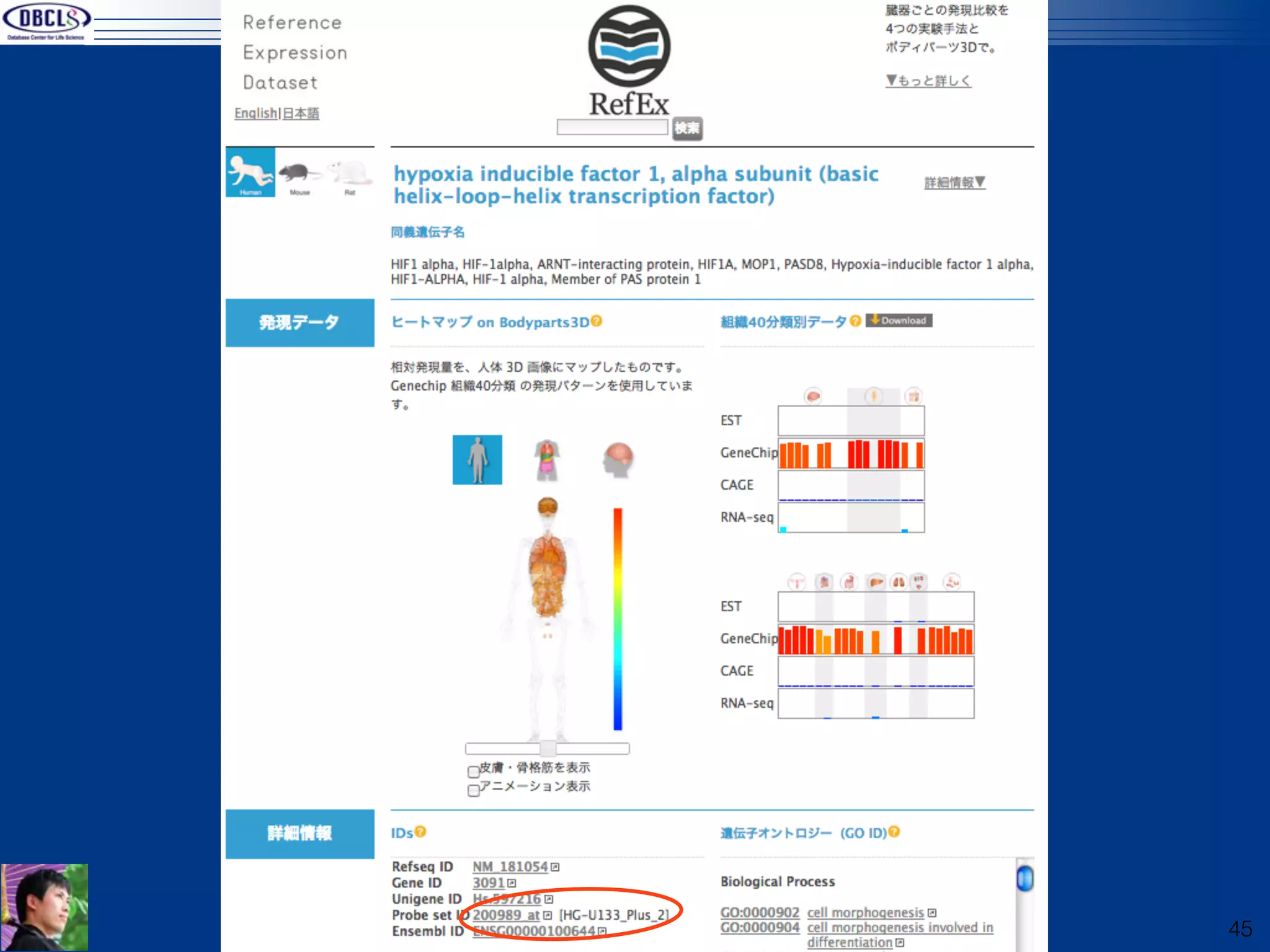The image size is (1270, 952).
Task: Open the GO:0000902 link
Action: point(760,913)
